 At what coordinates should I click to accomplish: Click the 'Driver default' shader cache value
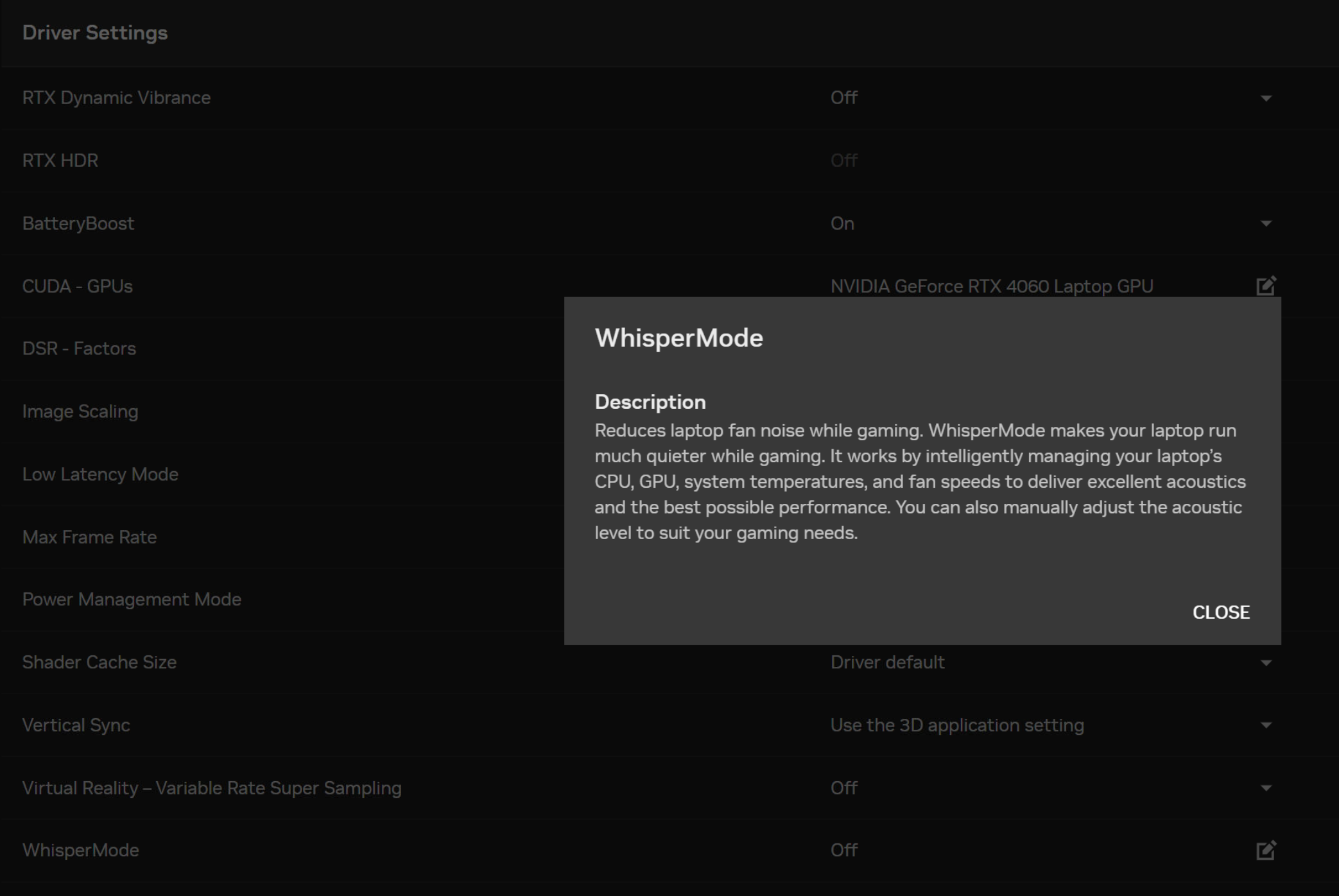(x=887, y=662)
